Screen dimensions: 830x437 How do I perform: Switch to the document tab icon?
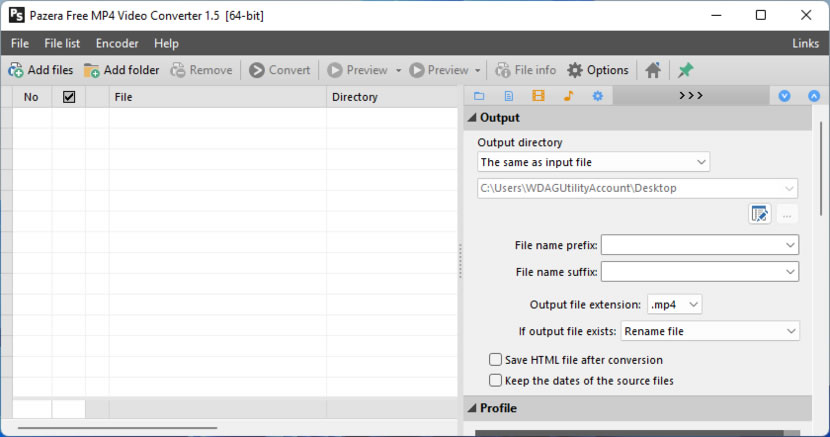pyautogui.click(x=509, y=96)
